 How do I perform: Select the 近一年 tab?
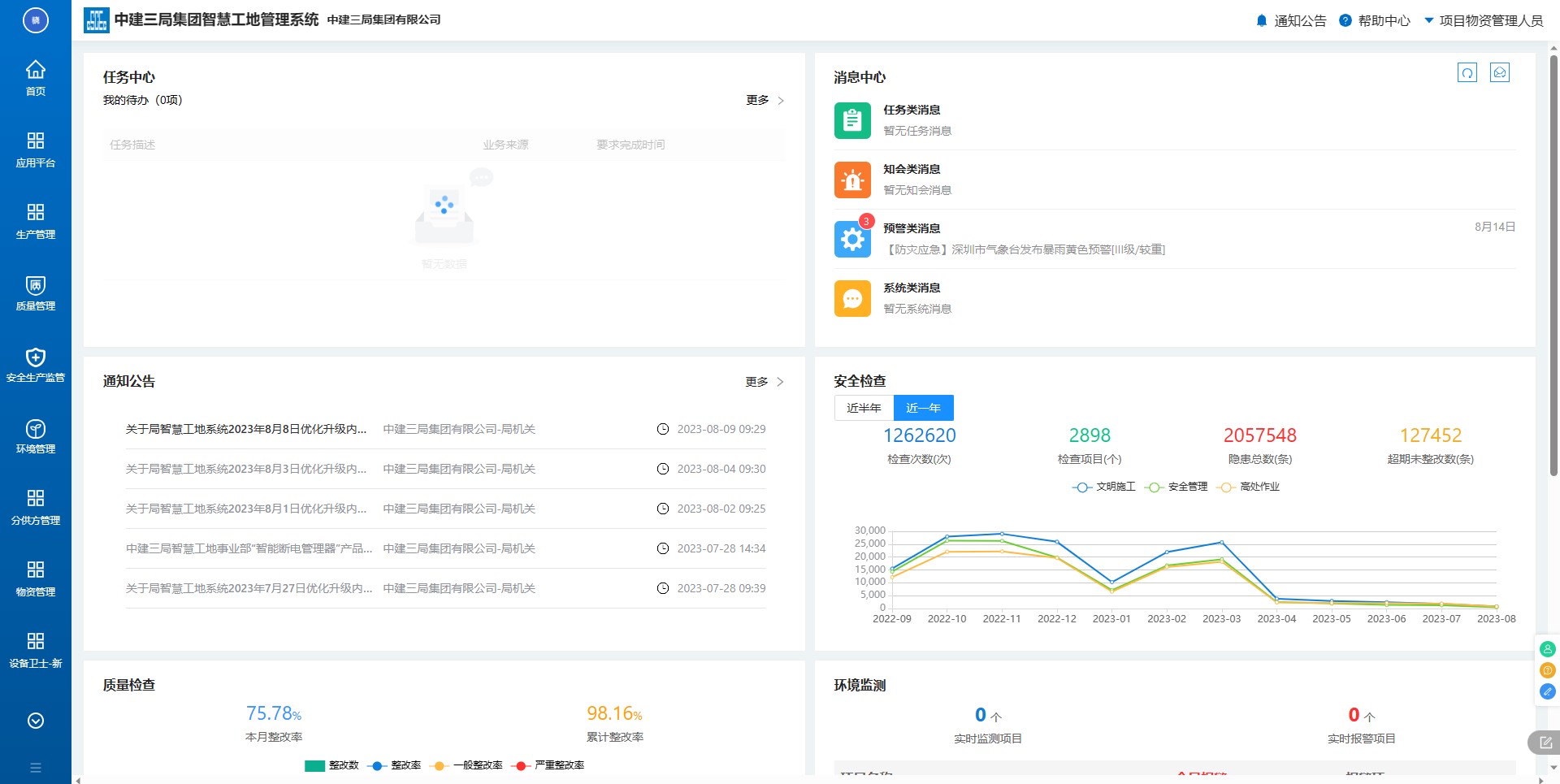(x=924, y=408)
